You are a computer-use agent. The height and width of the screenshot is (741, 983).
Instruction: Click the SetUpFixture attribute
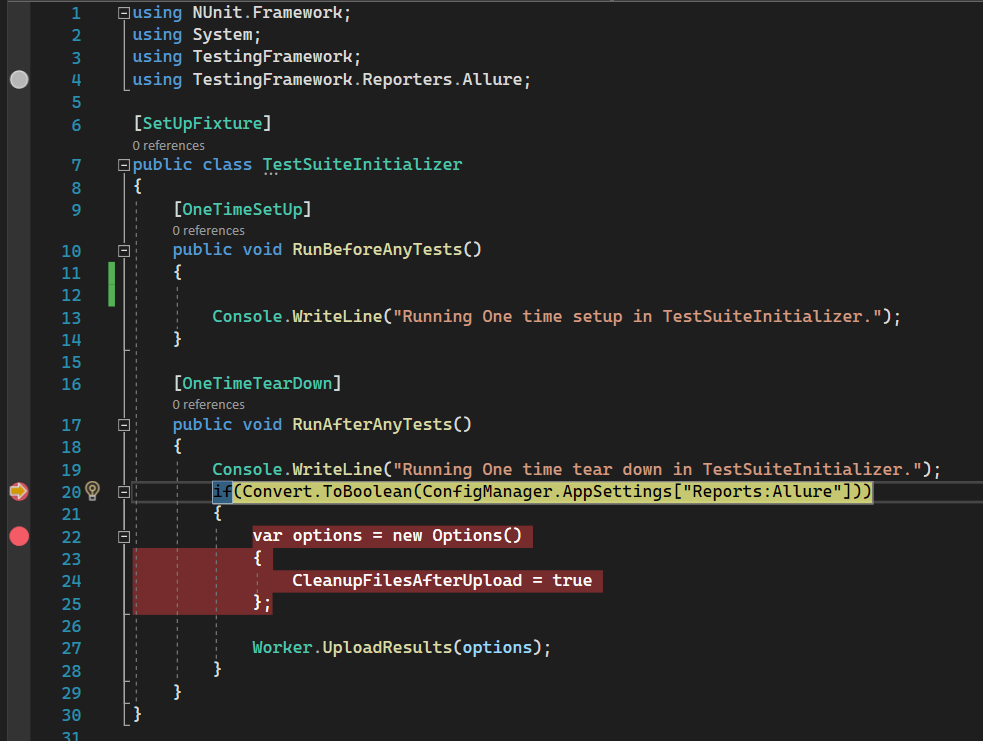(x=202, y=124)
